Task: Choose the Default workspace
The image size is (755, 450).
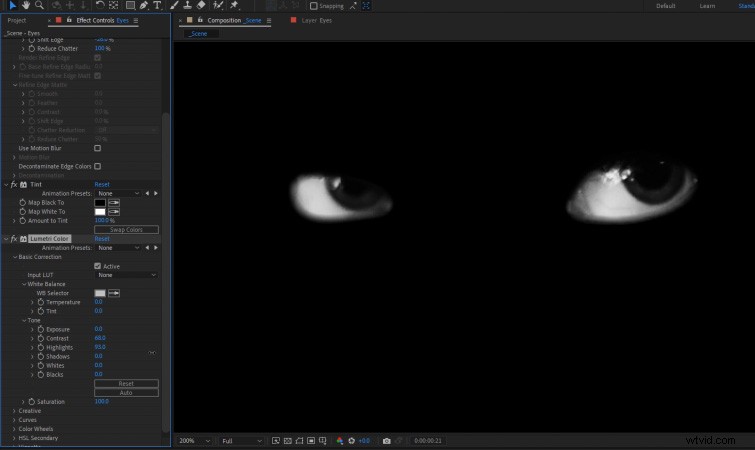Action: (665, 6)
